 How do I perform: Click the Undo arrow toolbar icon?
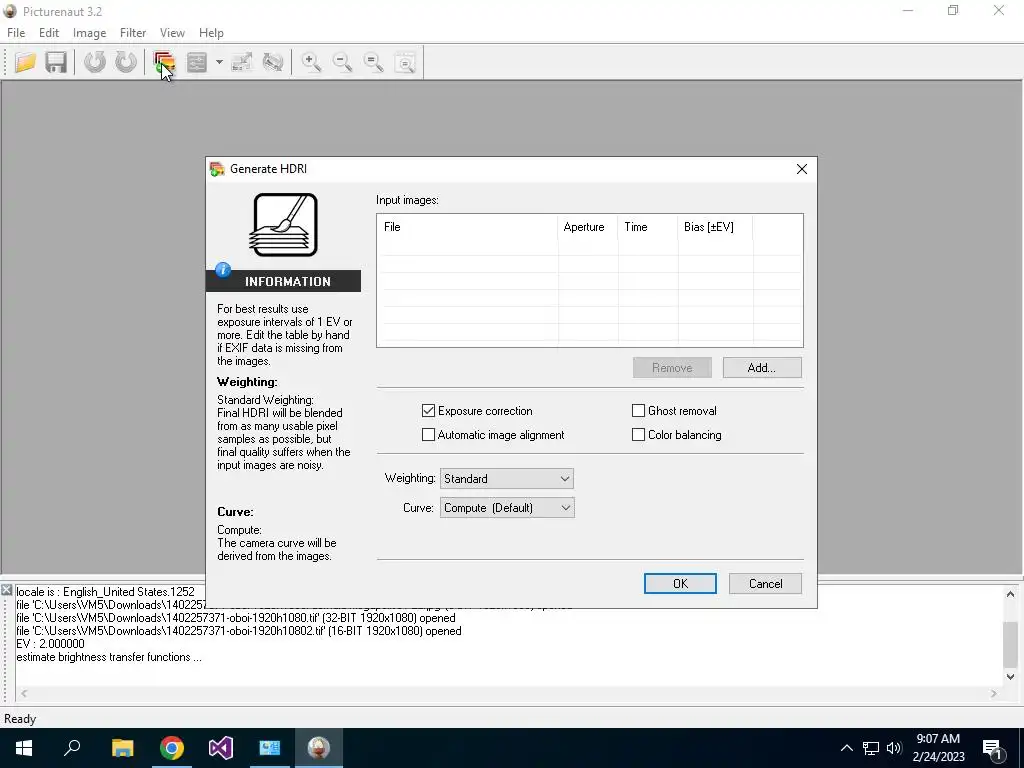coord(95,62)
